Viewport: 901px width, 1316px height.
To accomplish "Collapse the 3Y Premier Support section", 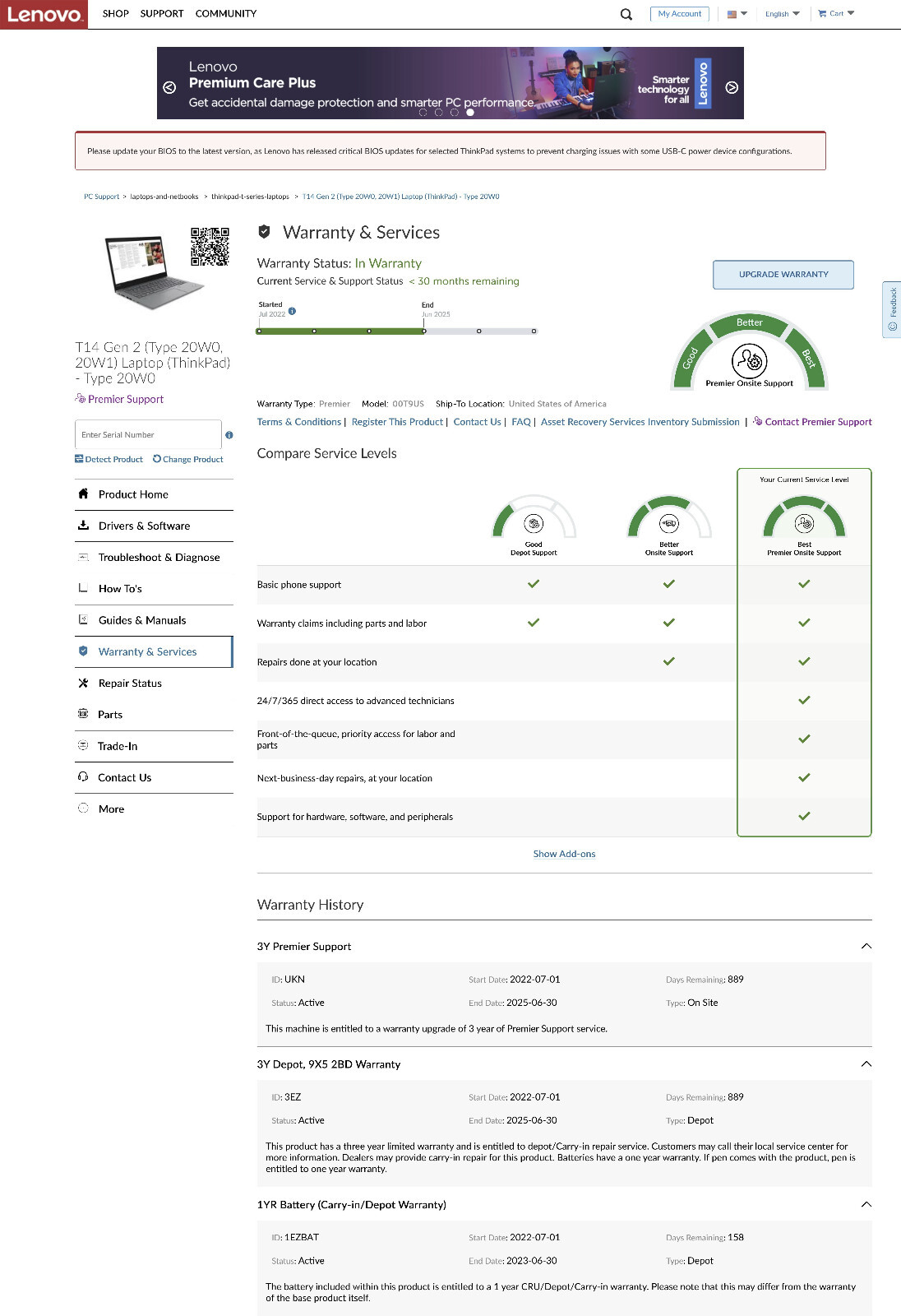I will tap(866, 947).
